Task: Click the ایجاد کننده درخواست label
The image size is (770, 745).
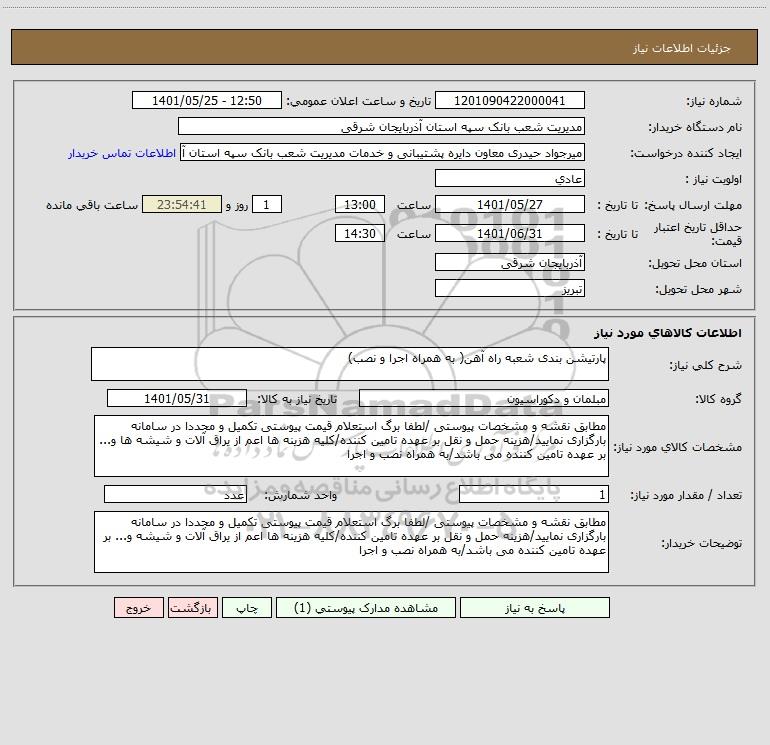Action: [x=686, y=153]
